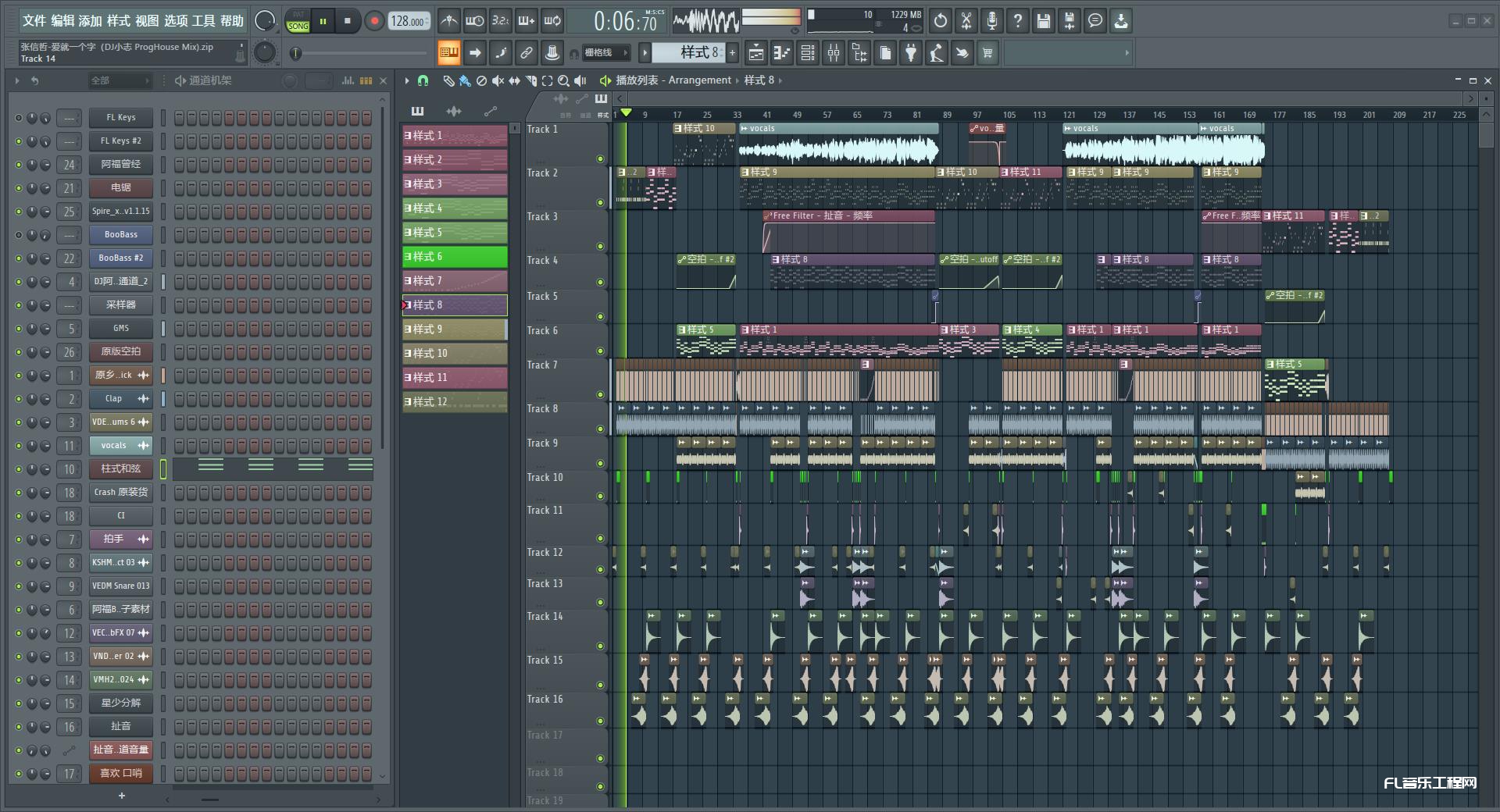Toggle typing keyboard to piano icon
The image size is (1500, 812).
448,53
